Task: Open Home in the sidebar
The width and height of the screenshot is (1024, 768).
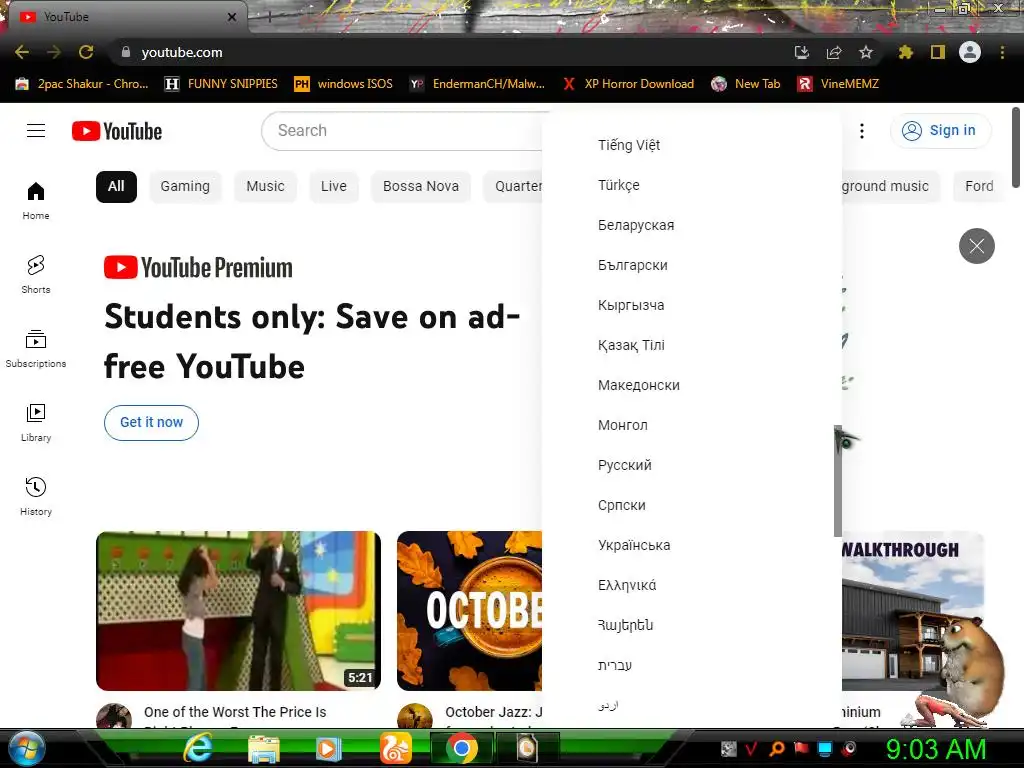Action: 36,200
